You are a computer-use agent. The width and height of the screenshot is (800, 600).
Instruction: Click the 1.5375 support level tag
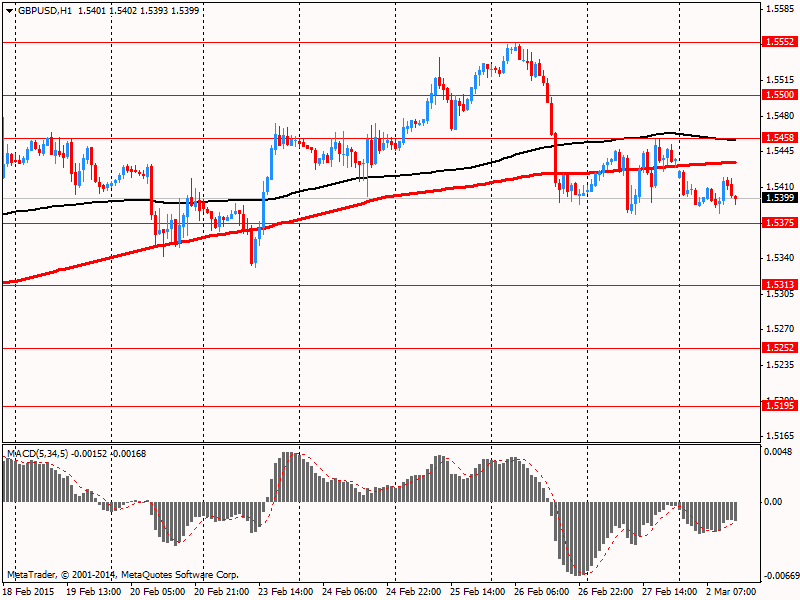coord(779,222)
